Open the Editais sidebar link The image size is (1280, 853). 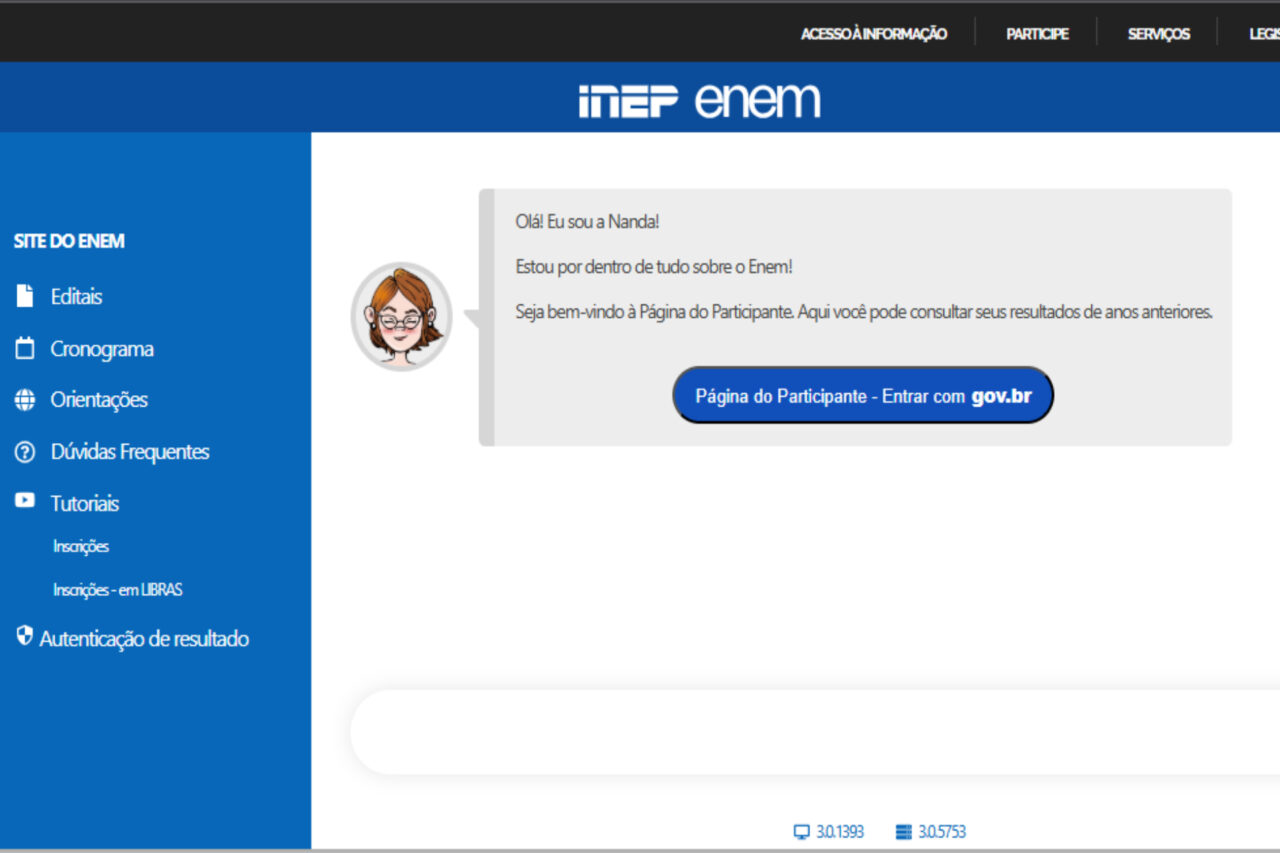[x=76, y=297]
